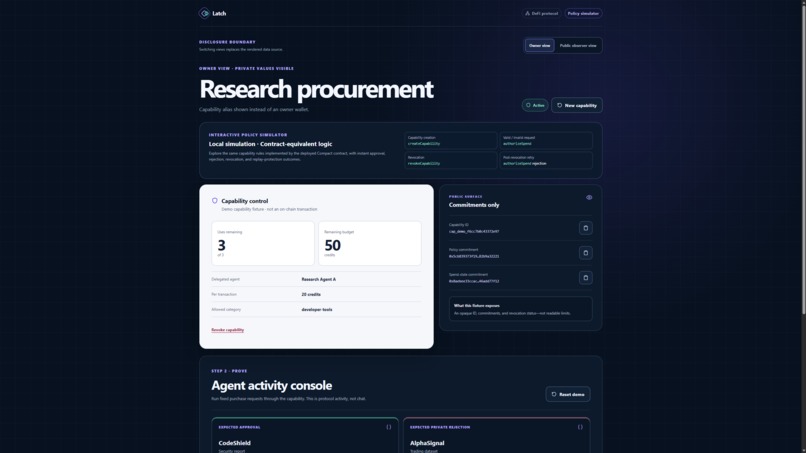Click the 'Disclosure Boundary' label
The height and width of the screenshot is (453, 806).
tap(227, 42)
